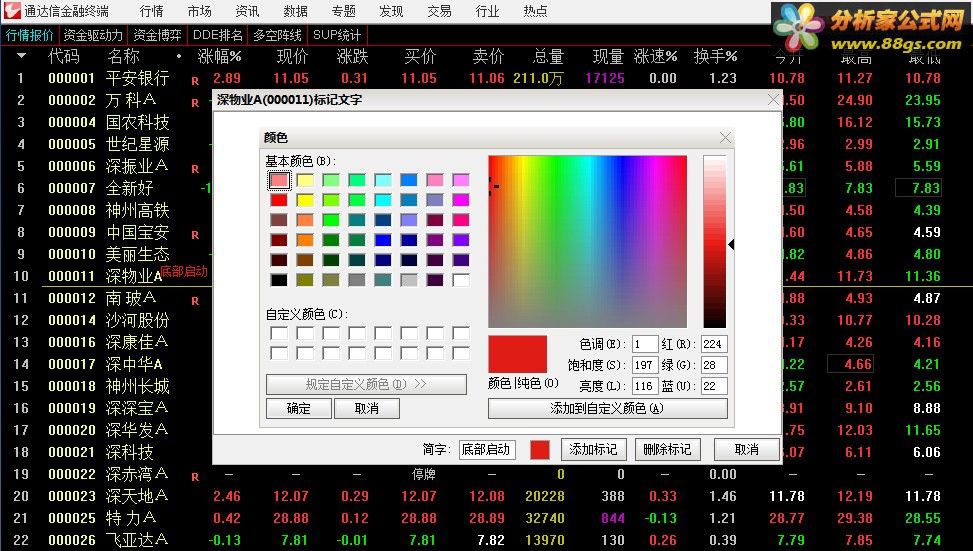
Task: Sort by the 换手% column header
Action: (715, 56)
